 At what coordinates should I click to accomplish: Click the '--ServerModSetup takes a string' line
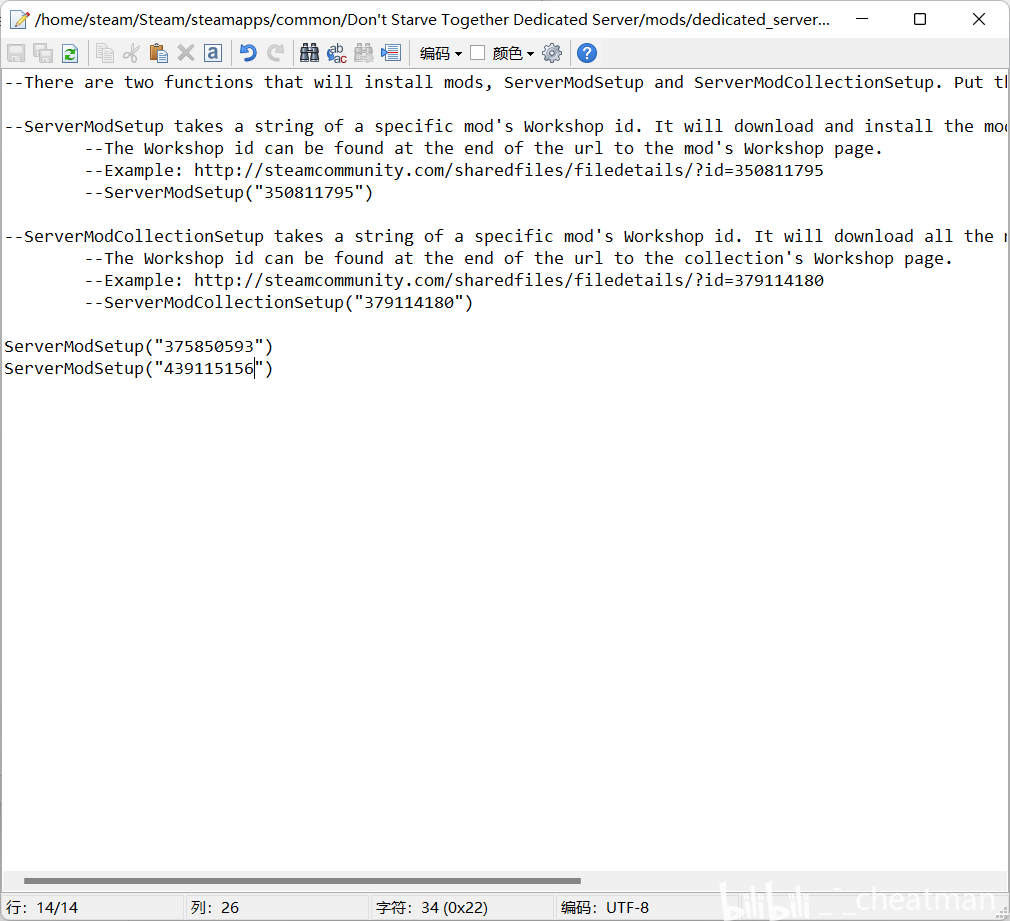[x=505, y=126]
